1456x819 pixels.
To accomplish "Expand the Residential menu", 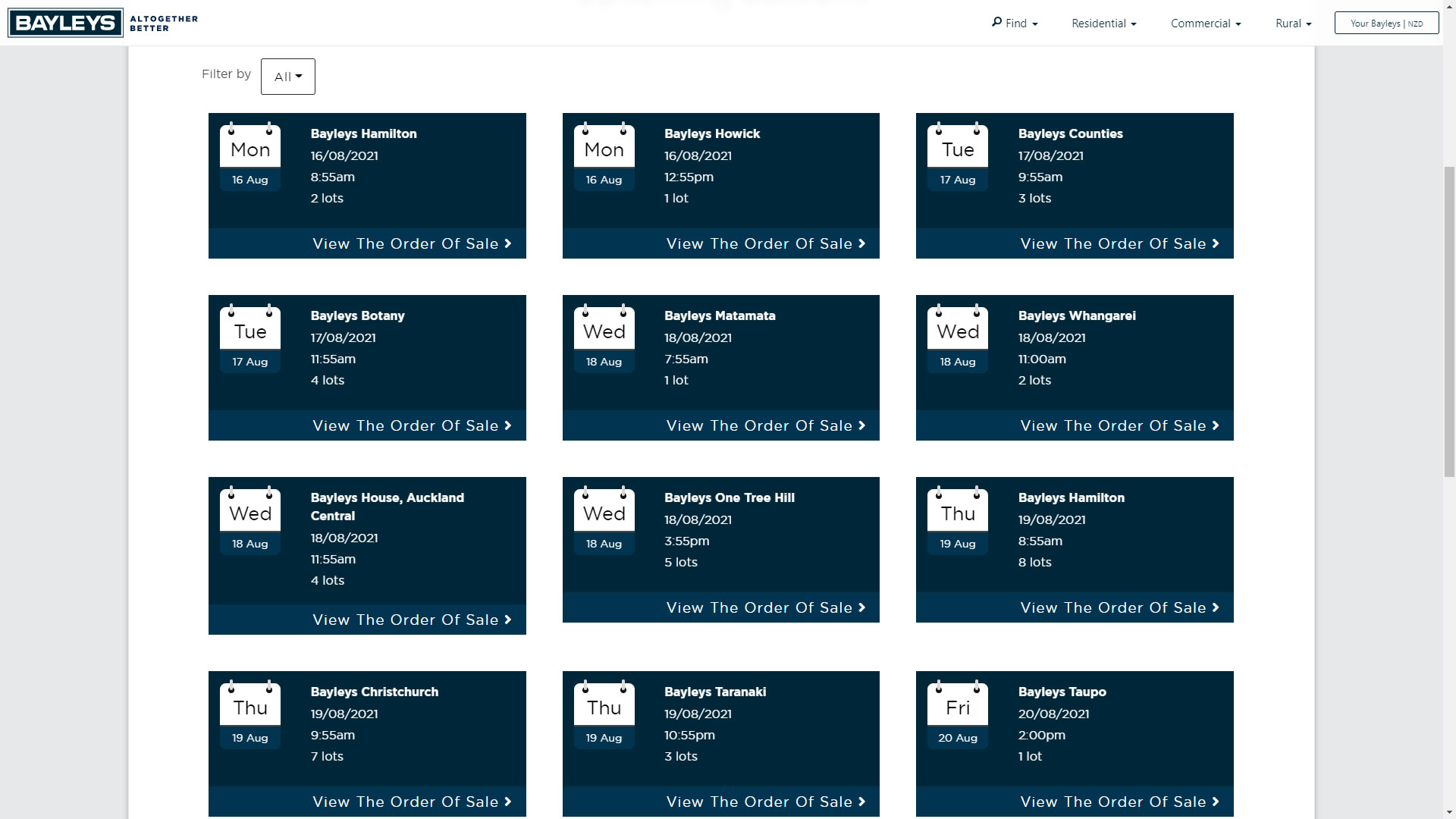I will 1103,24.
